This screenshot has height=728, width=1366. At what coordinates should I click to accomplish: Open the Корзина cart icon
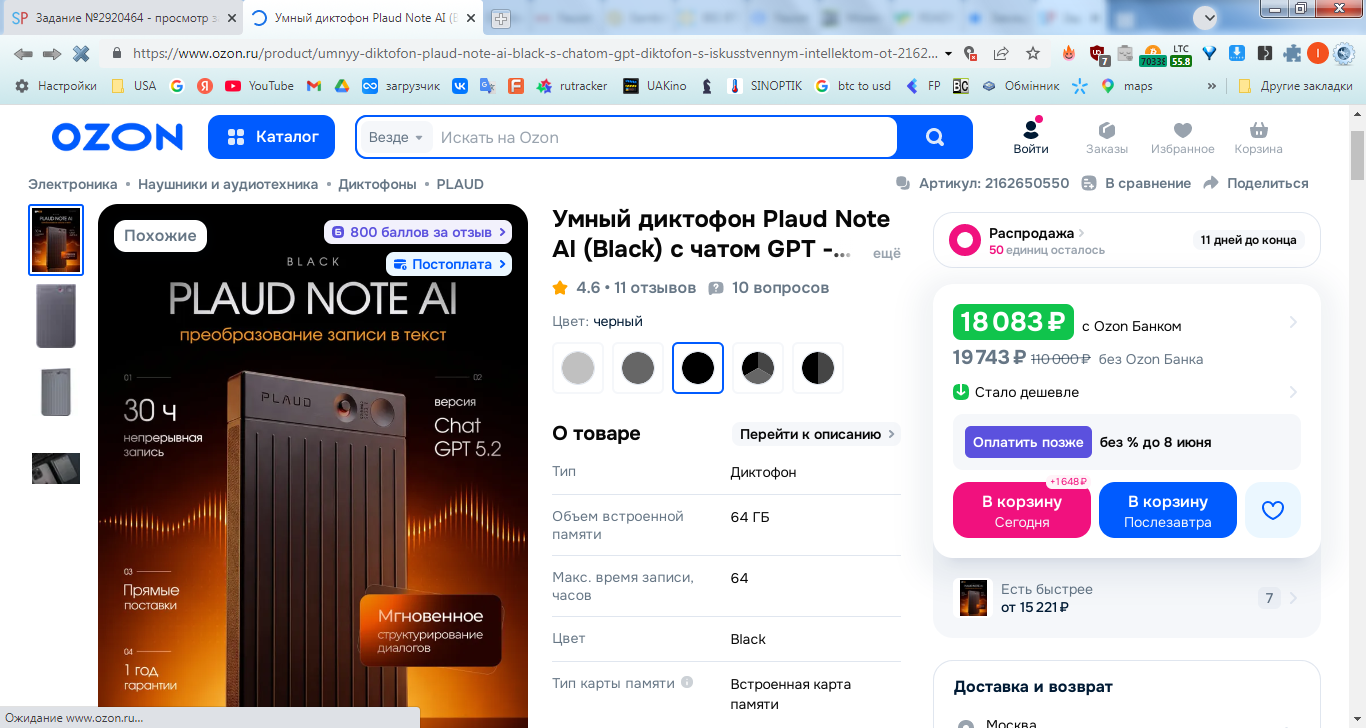pyautogui.click(x=1258, y=137)
